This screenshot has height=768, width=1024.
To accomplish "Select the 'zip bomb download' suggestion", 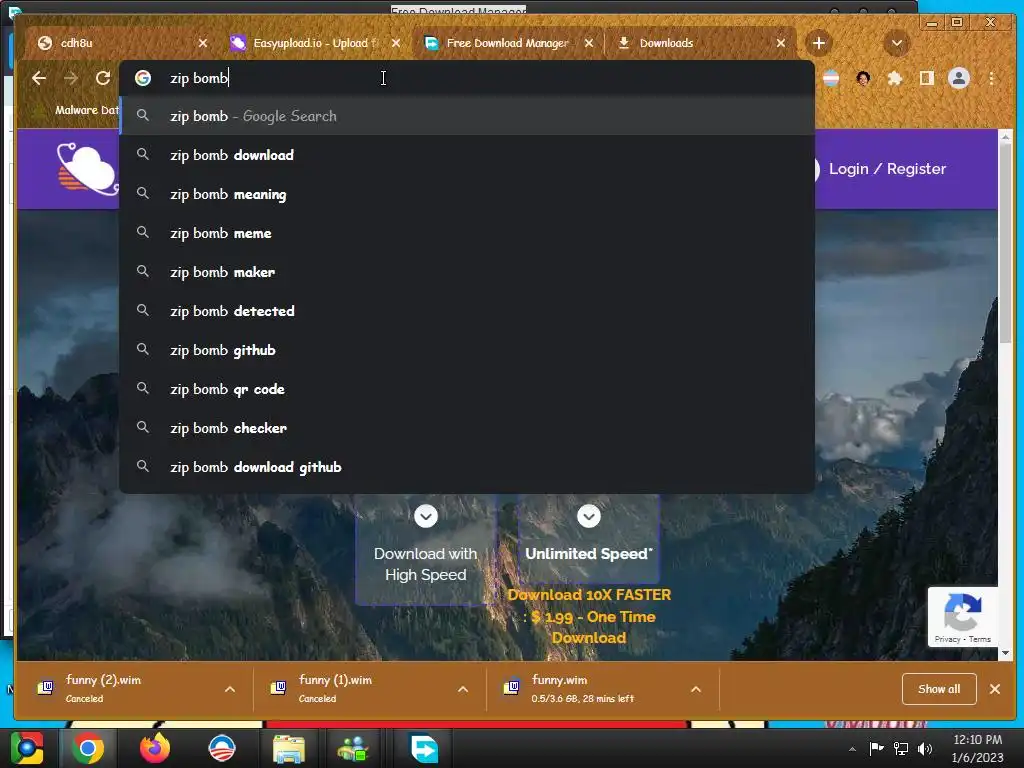I will (467, 155).
